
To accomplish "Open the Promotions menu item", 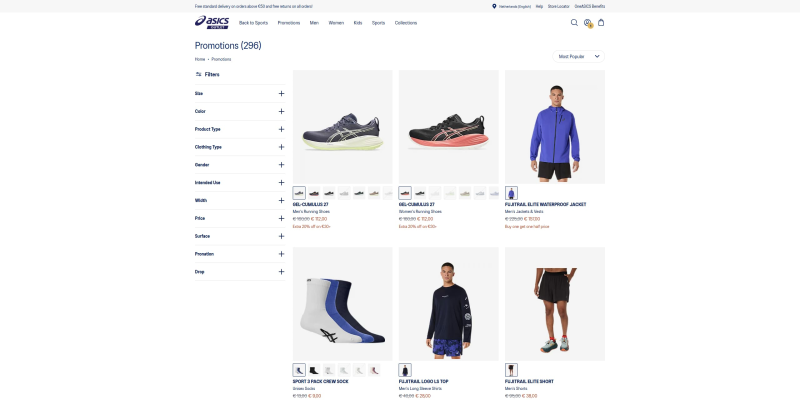I will pos(289,23).
